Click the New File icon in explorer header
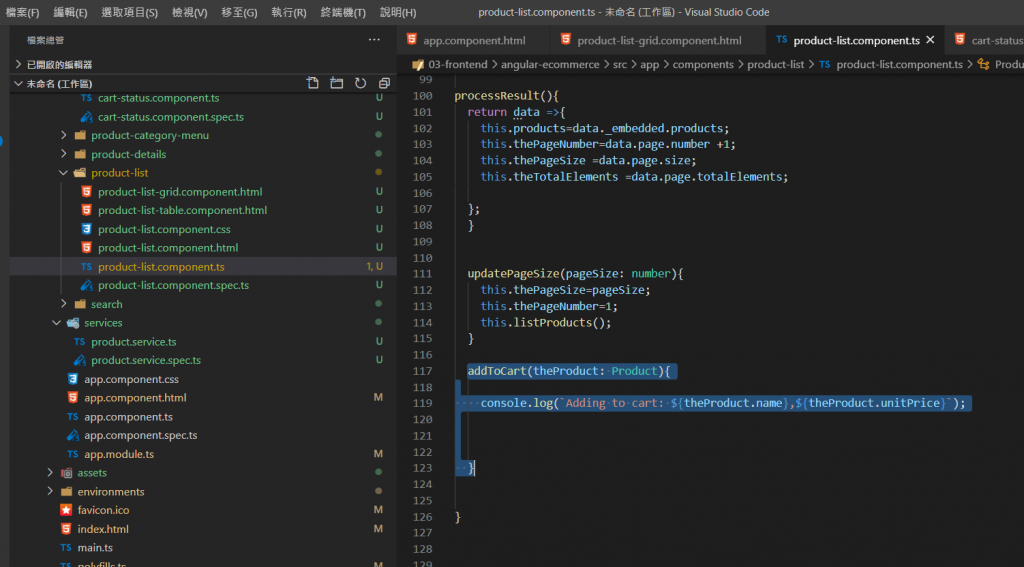 click(313, 83)
